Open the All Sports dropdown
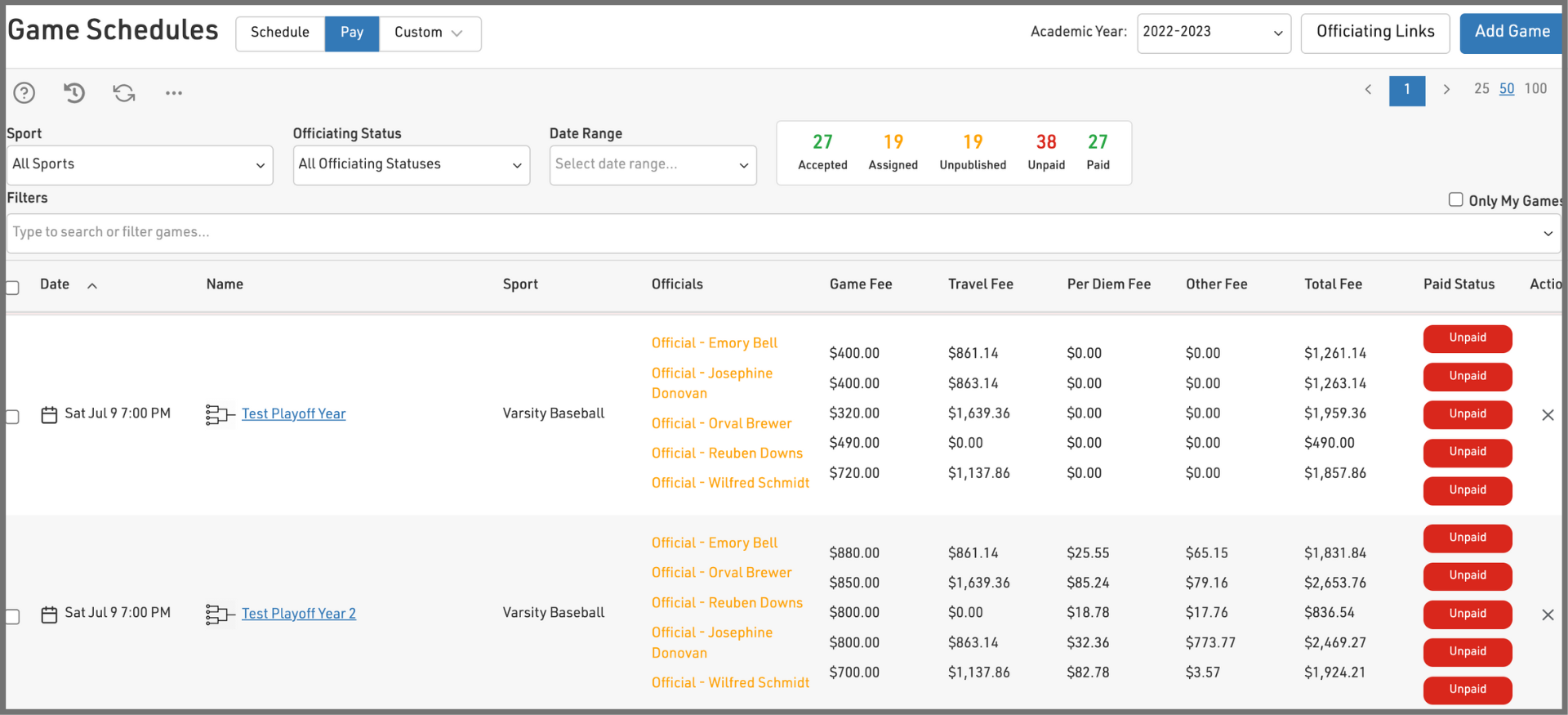Image resolution: width=1568 pixels, height=715 pixels. tap(140, 165)
